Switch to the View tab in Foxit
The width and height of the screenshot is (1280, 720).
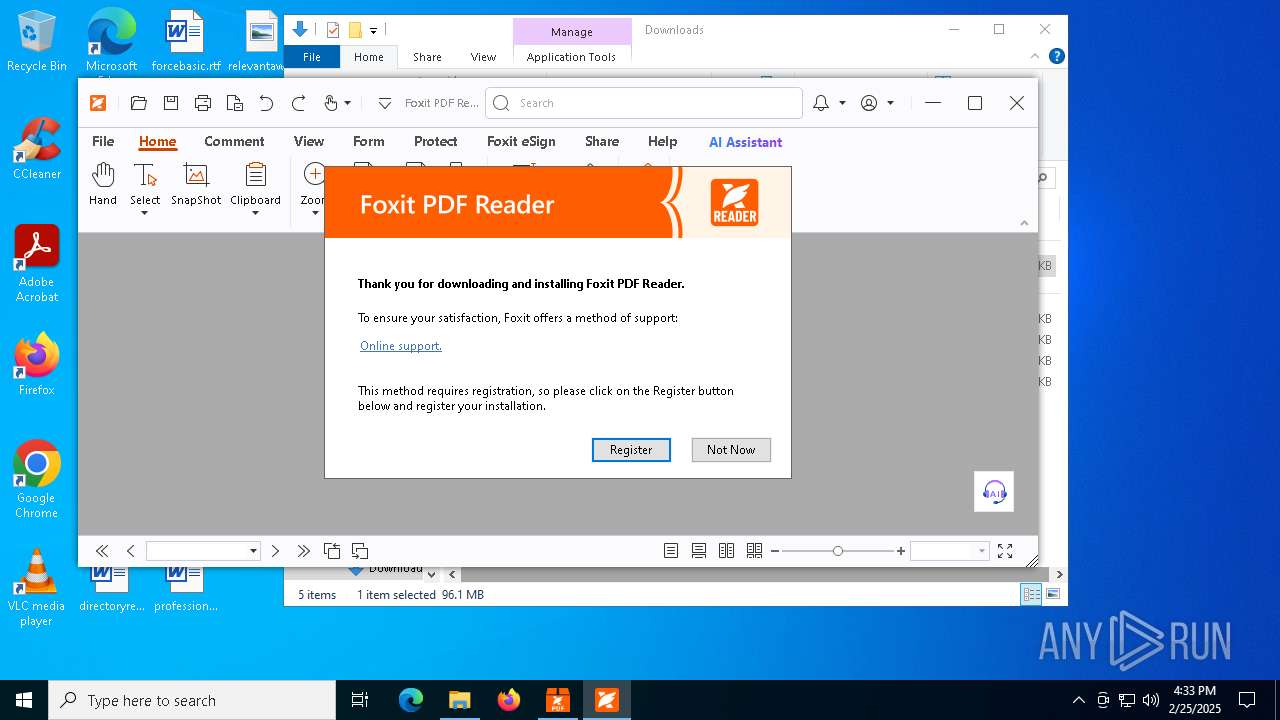tap(309, 142)
